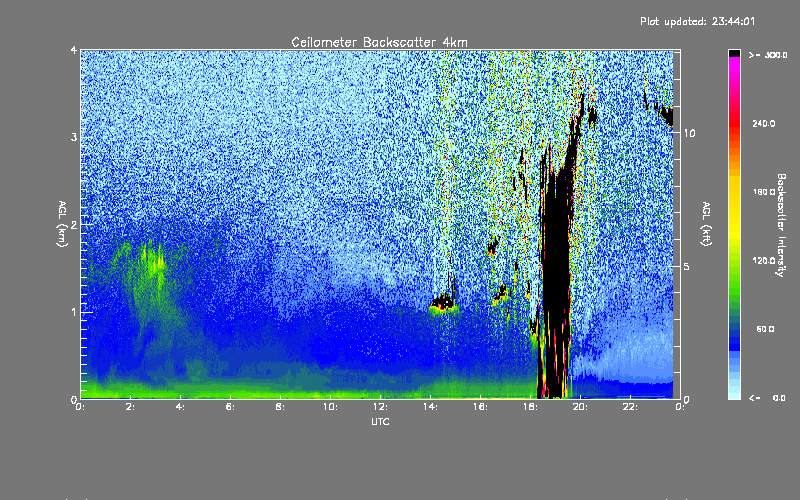Click the '<= 0.0' colorbar label

point(767,398)
